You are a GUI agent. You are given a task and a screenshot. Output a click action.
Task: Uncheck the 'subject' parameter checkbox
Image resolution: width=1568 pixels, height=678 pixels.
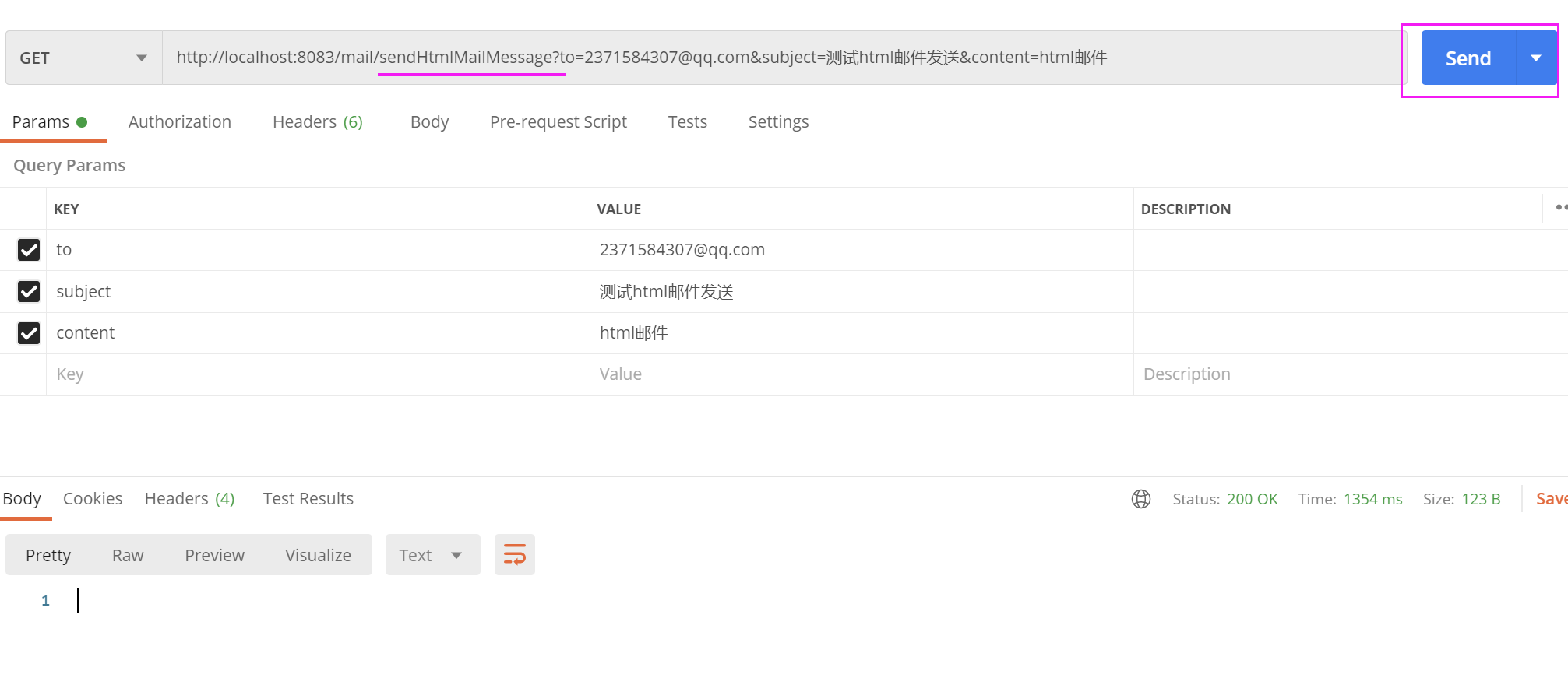[x=29, y=291]
